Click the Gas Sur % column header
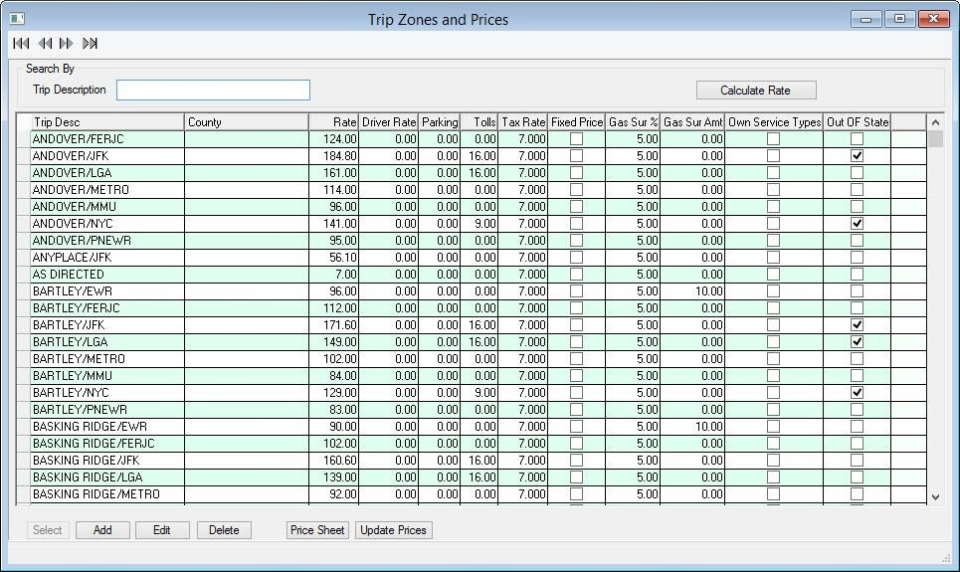The width and height of the screenshot is (960, 572). point(633,122)
